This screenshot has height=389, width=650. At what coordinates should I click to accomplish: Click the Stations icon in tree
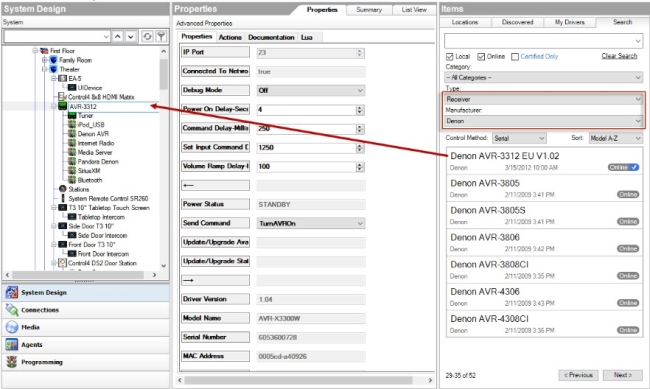[63, 189]
